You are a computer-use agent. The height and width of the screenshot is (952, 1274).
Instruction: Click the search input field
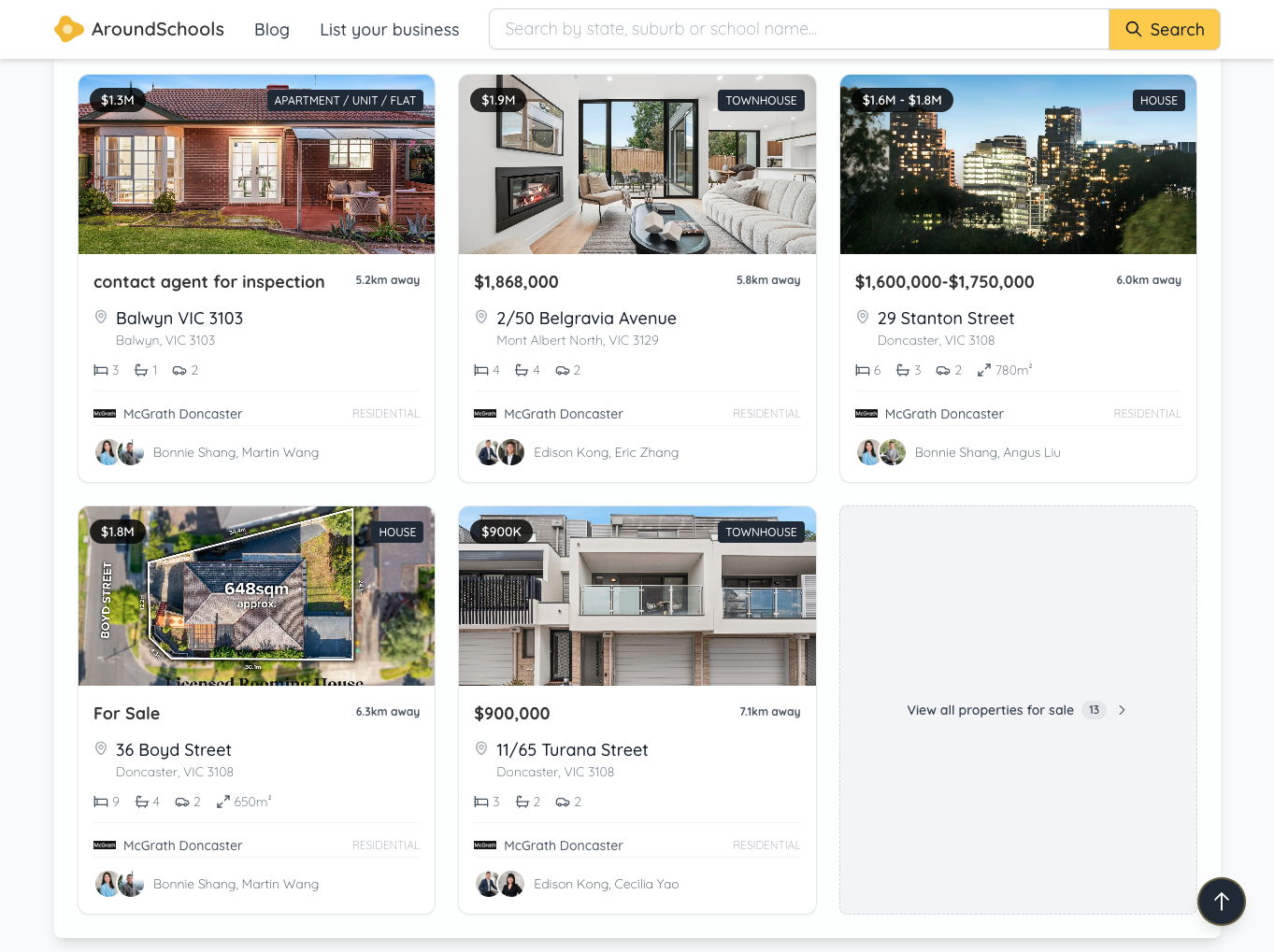point(797,29)
